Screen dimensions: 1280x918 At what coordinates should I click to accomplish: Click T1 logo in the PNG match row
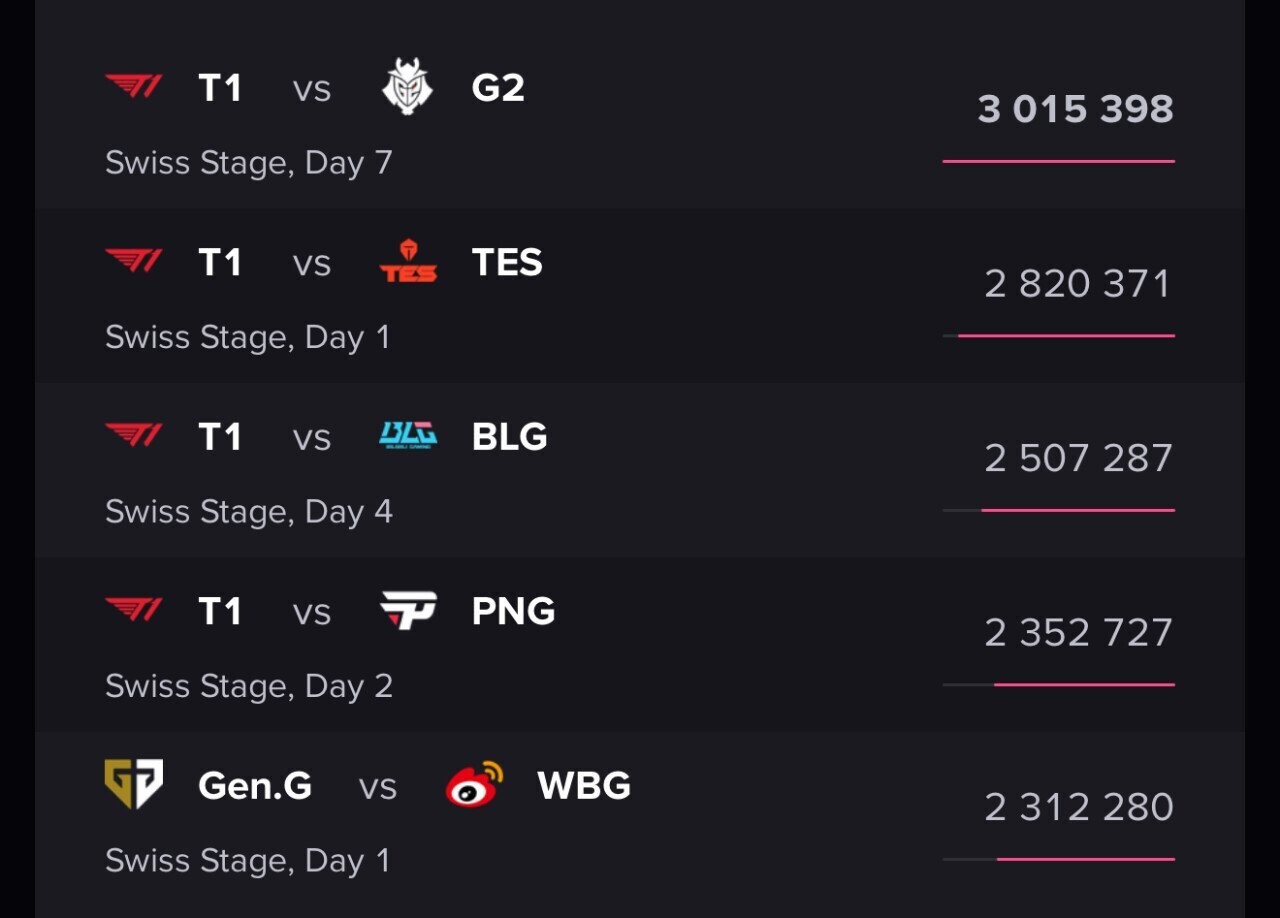coord(134,610)
